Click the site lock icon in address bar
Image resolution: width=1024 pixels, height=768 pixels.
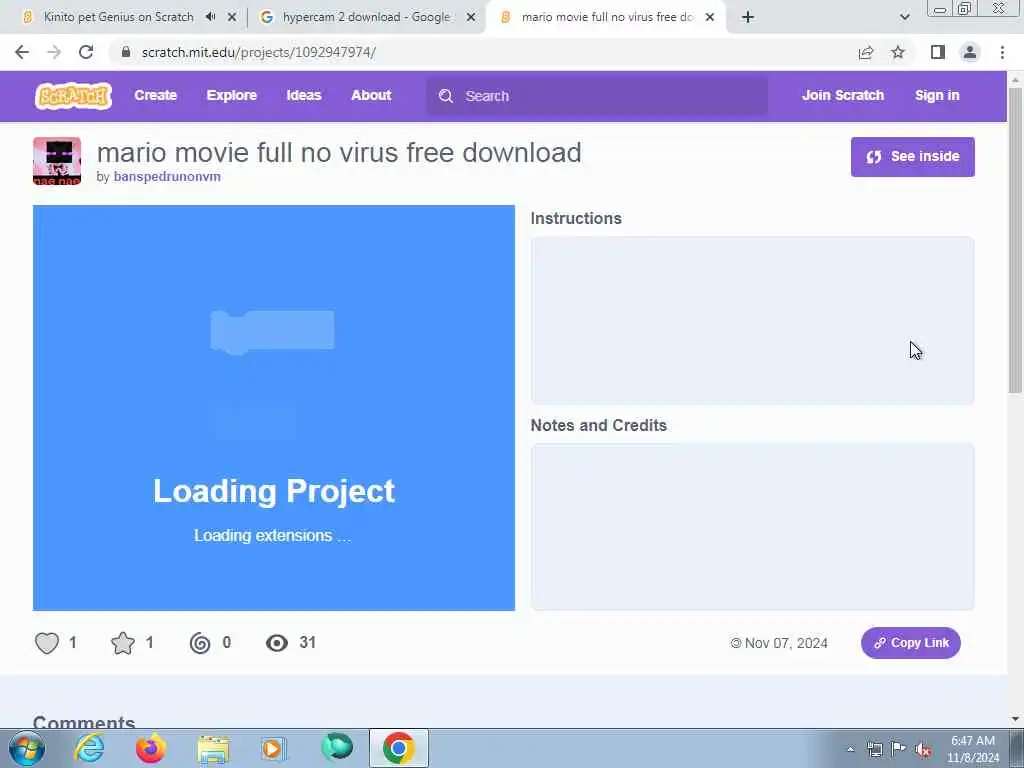point(126,52)
